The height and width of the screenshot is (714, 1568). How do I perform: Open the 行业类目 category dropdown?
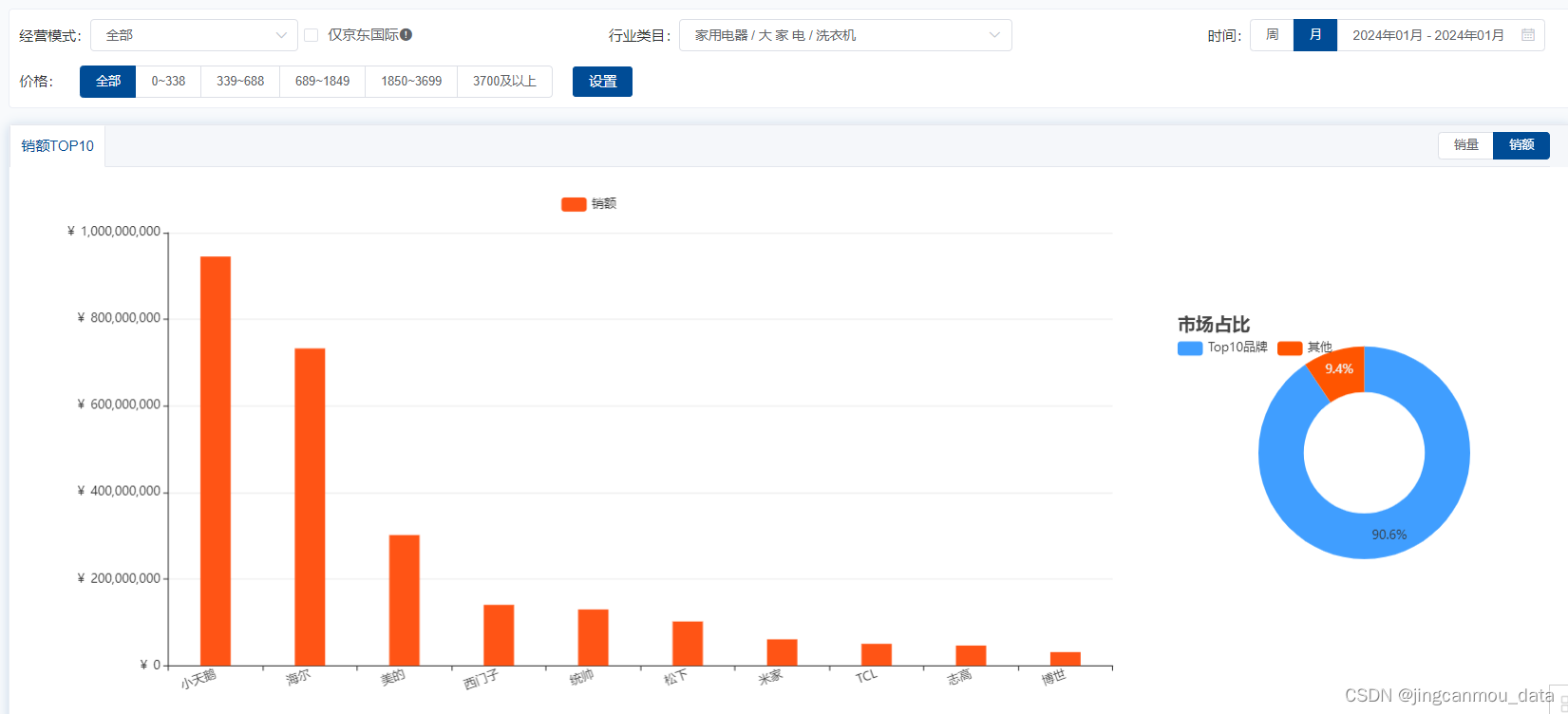845,35
